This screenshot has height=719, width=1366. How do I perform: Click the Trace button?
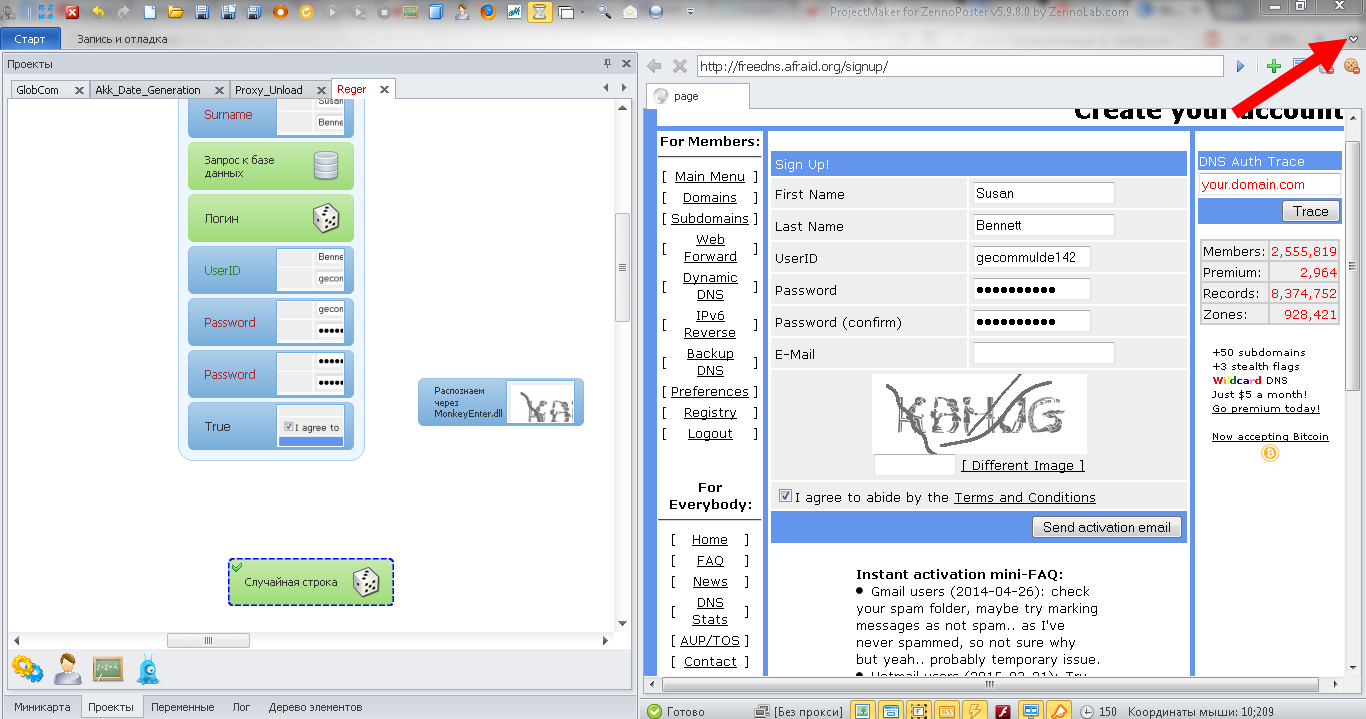(x=1310, y=211)
